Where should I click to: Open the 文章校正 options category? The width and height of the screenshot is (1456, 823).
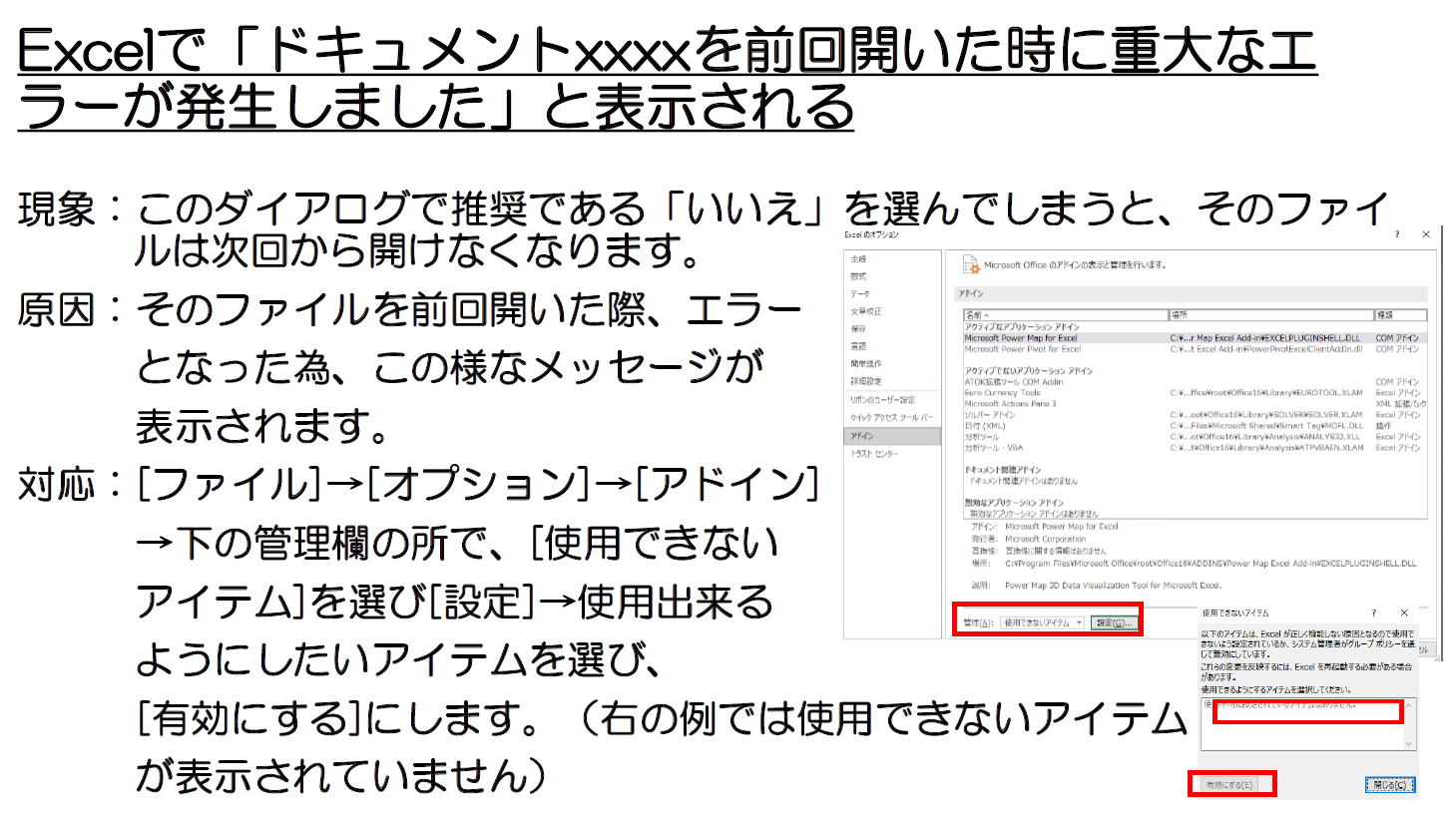892,312
